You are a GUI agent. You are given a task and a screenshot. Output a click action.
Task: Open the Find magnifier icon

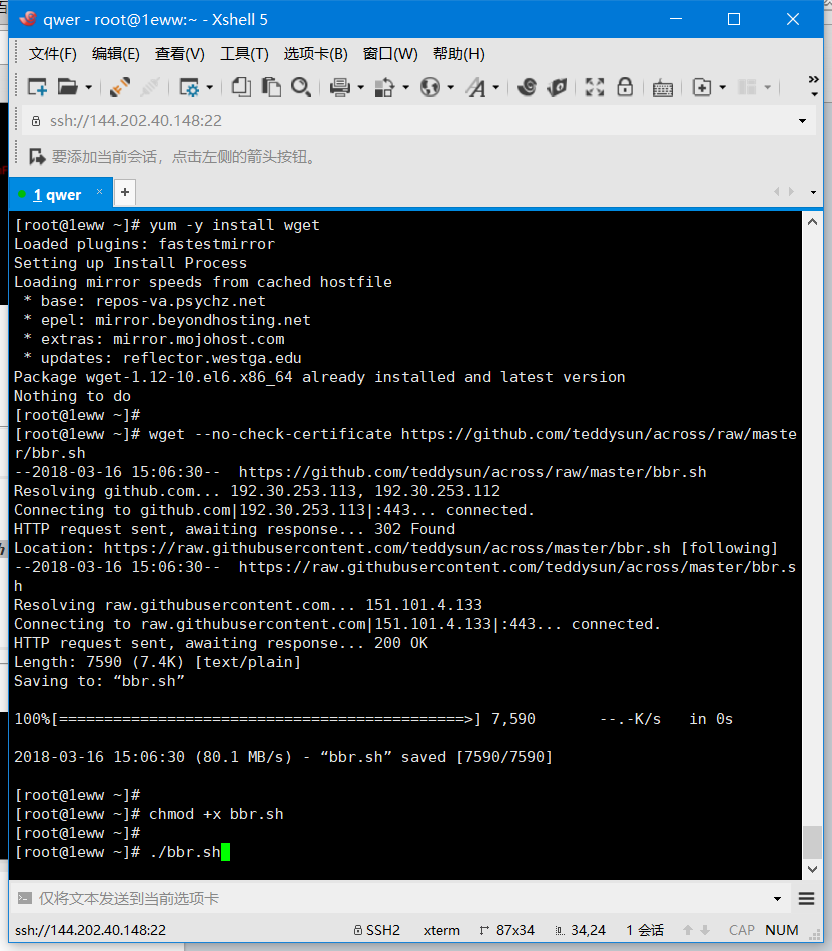[300, 87]
